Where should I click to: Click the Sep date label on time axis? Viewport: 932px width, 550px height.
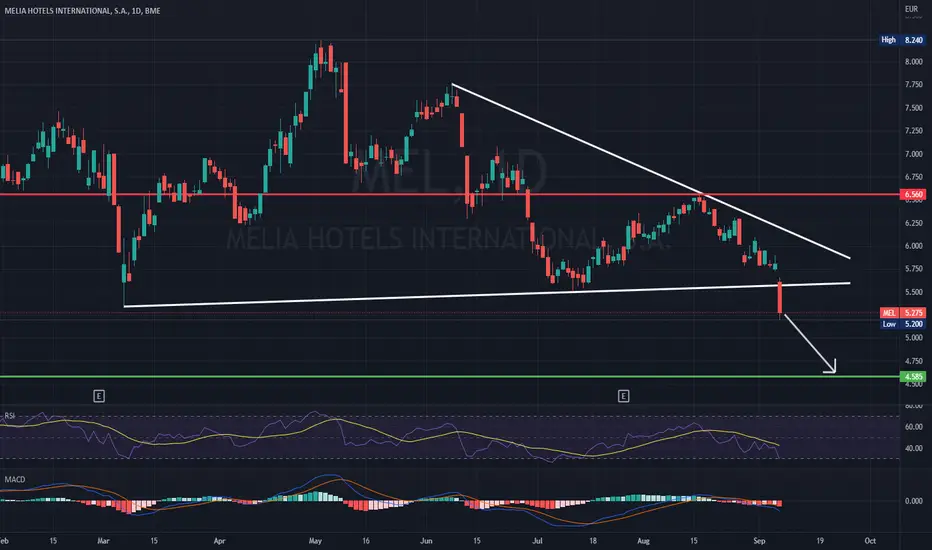(758, 541)
